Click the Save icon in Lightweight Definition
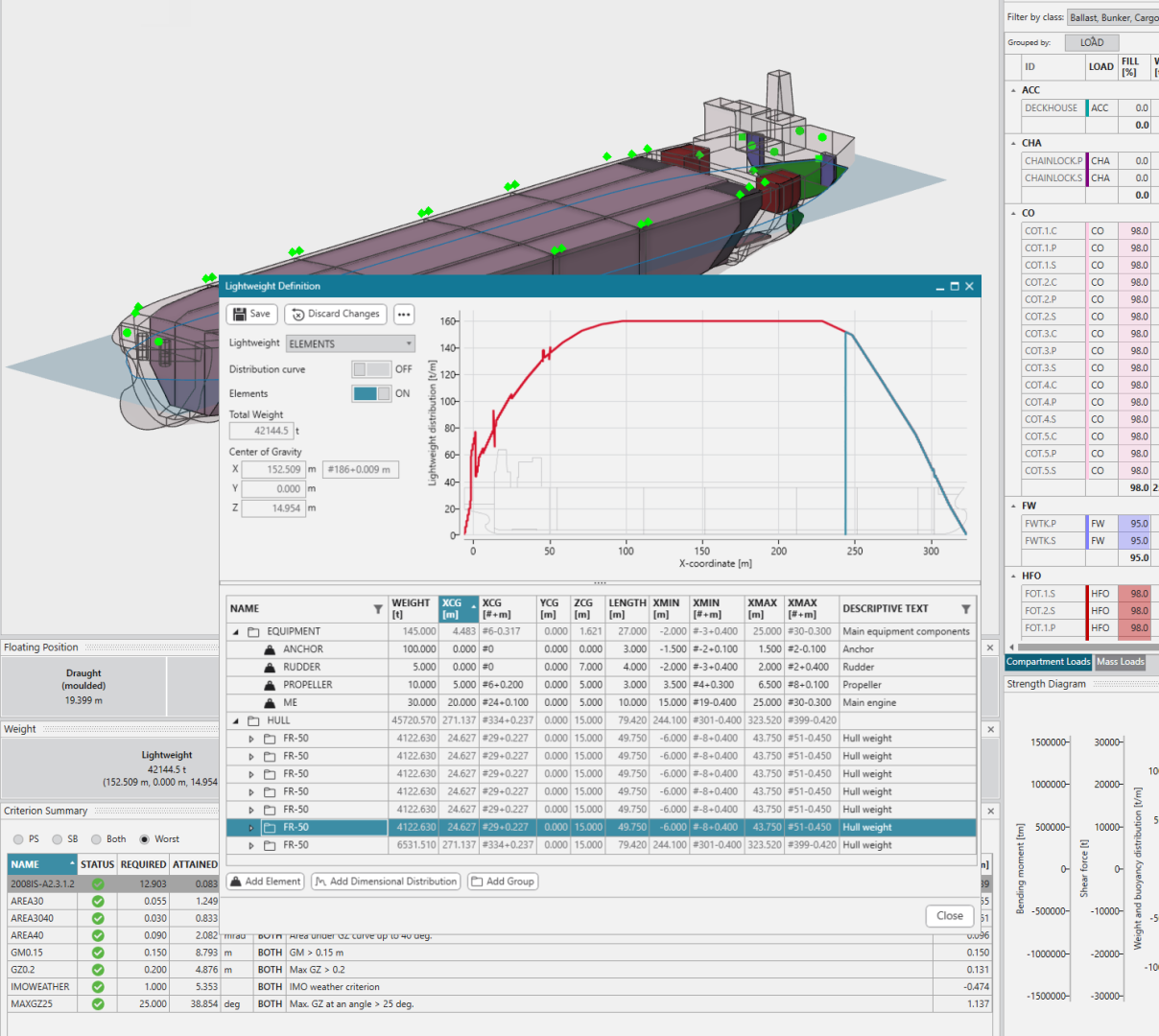The image size is (1159, 1036). pyautogui.click(x=240, y=314)
